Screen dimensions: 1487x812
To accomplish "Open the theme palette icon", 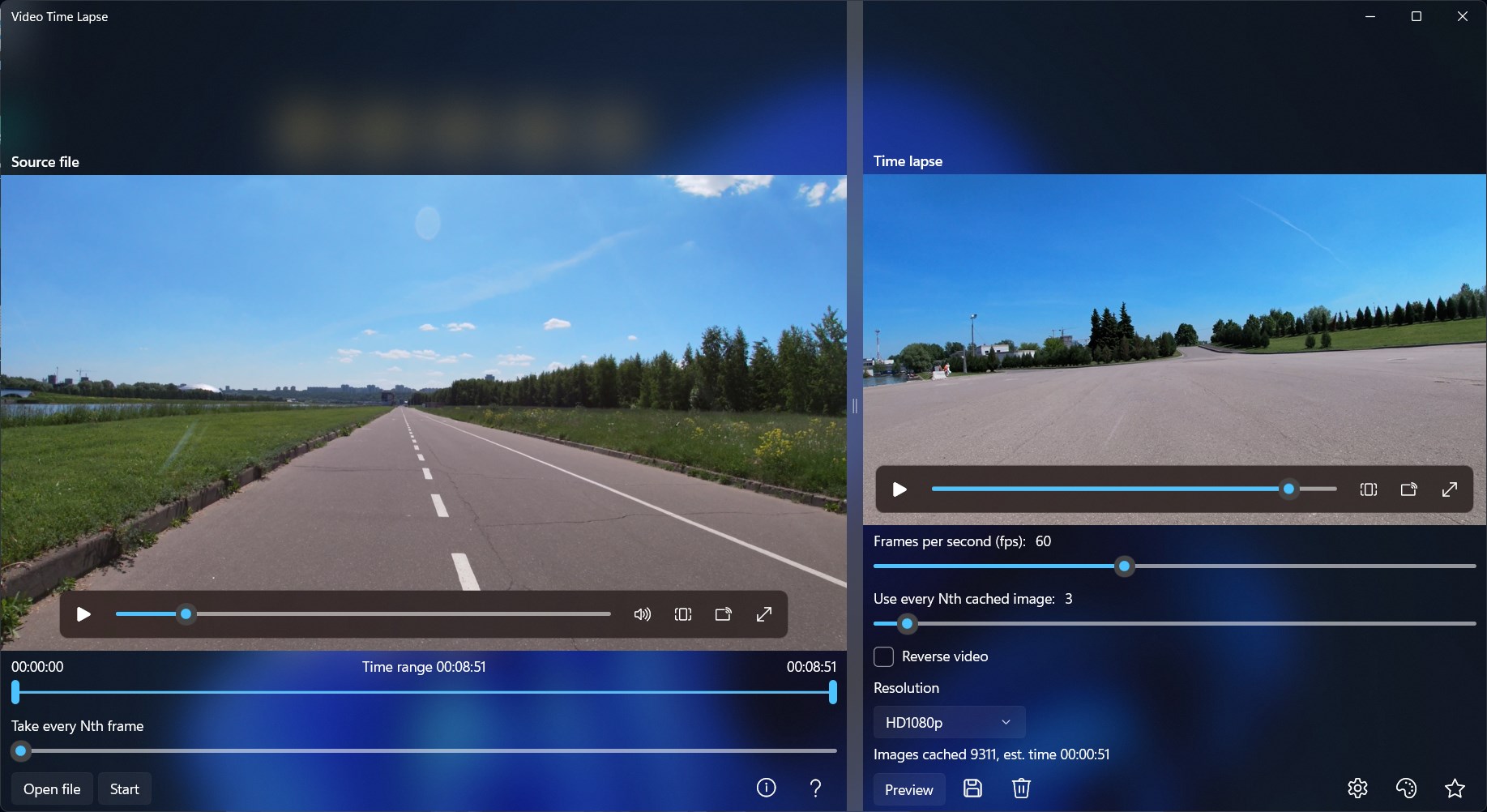I will coord(1406,788).
